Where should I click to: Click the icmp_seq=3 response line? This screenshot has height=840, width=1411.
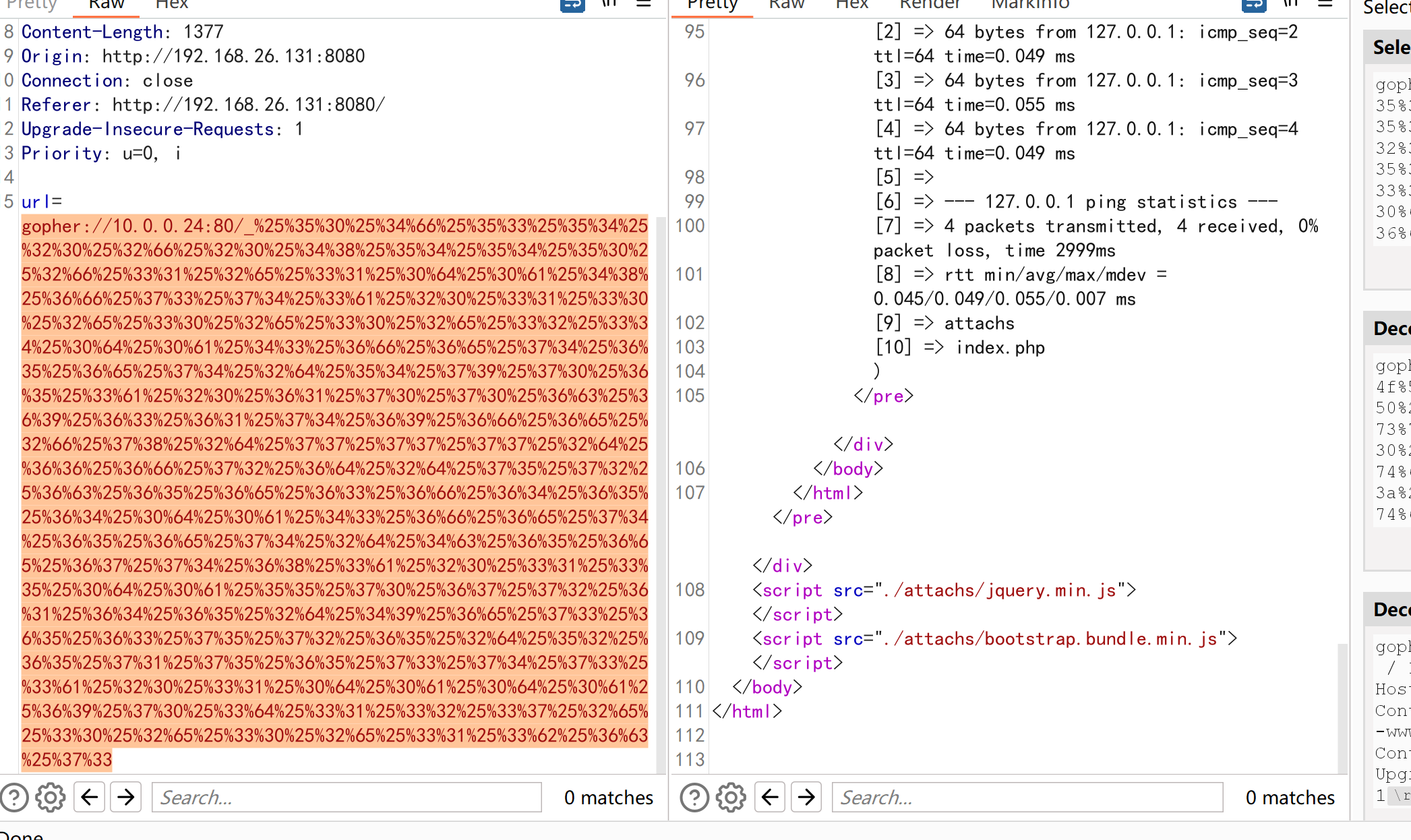[1086, 80]
